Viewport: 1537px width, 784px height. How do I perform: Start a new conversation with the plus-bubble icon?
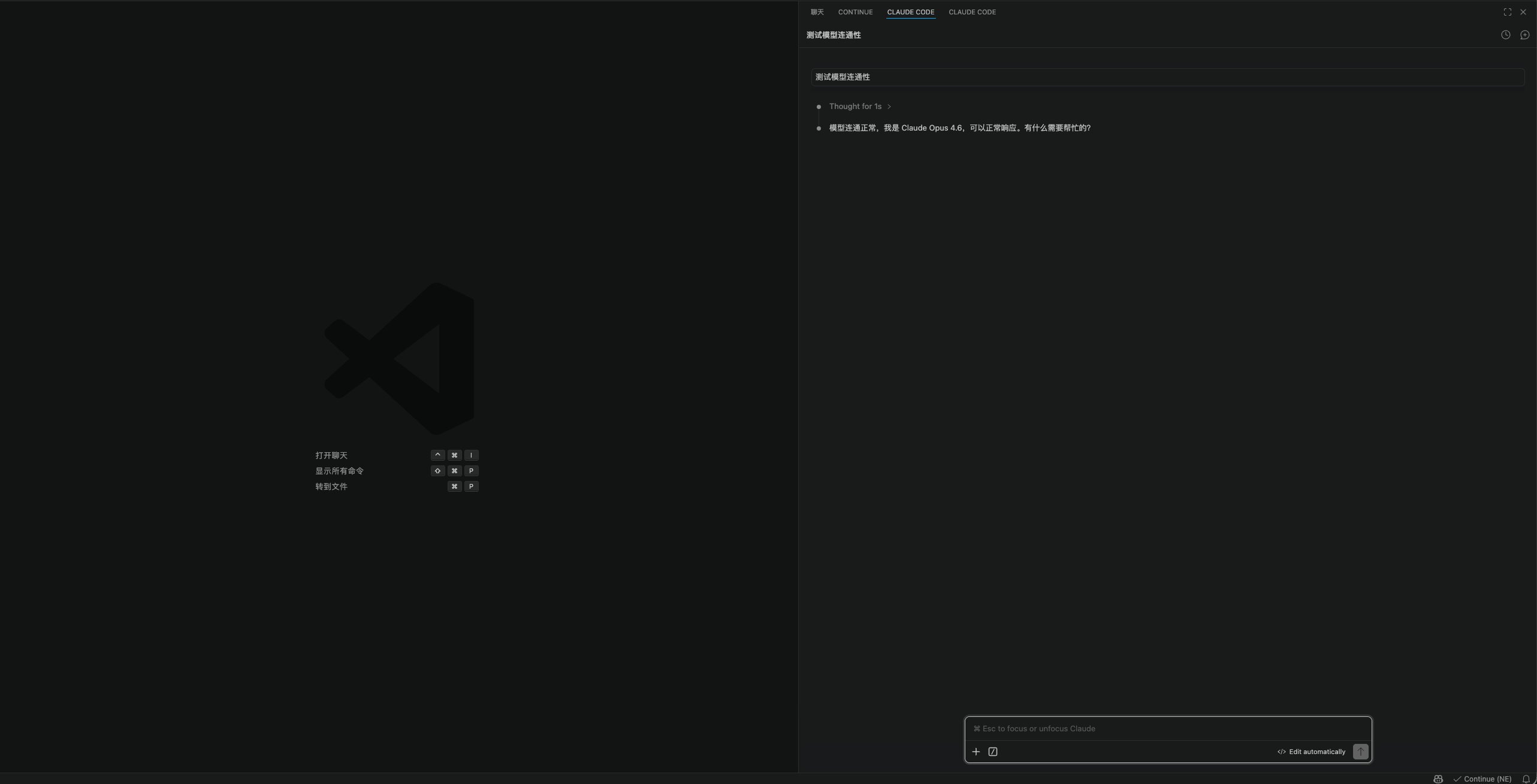(1525, 35)
